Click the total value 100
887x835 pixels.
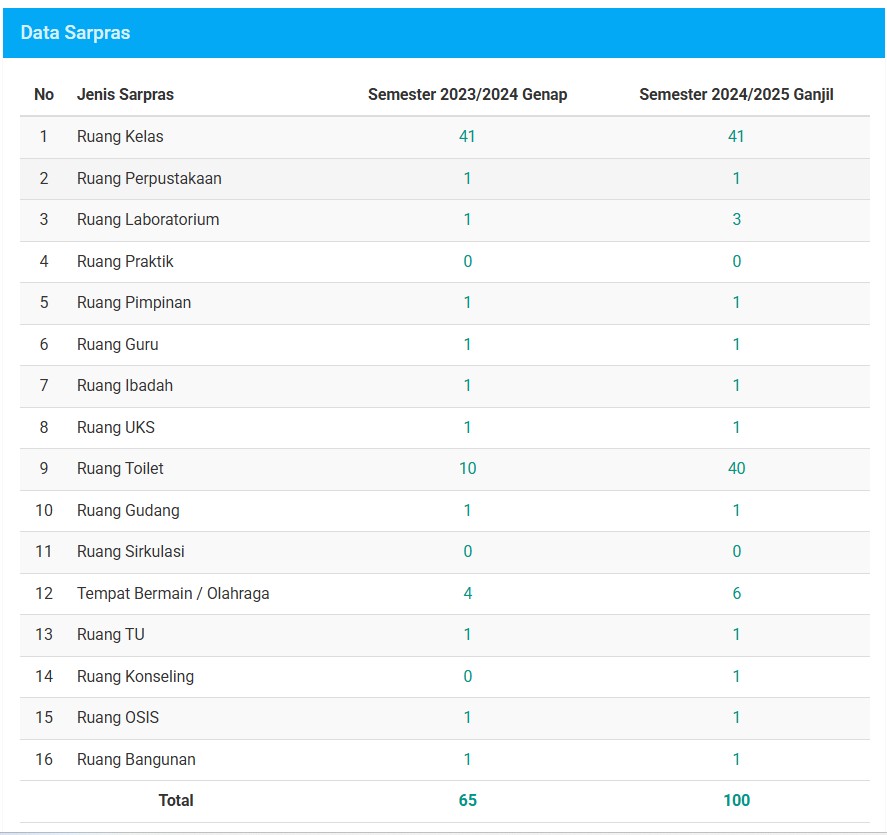click(736, 800)
